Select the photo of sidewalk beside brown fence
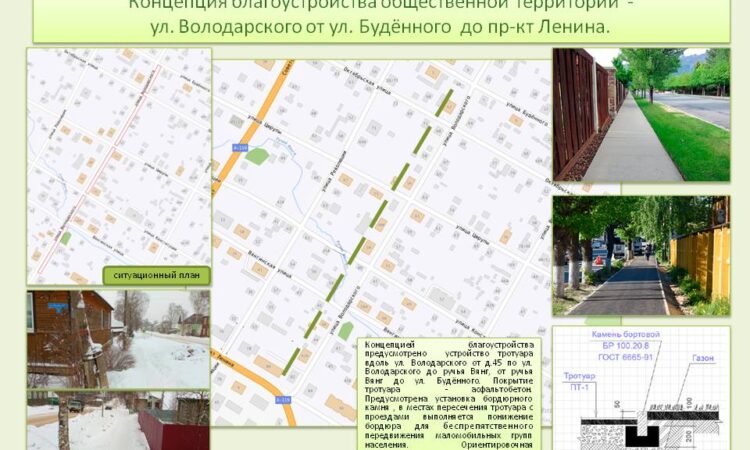The image size is (750, 450). click(x=641, y=114)
